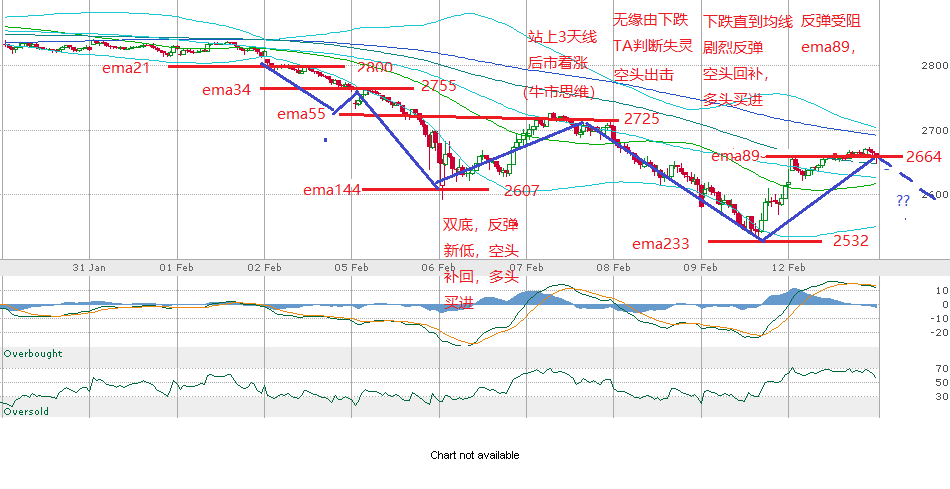Click the ema34 moving average label
The width and height of the screenshot is (950, 489).
(227, 90)
